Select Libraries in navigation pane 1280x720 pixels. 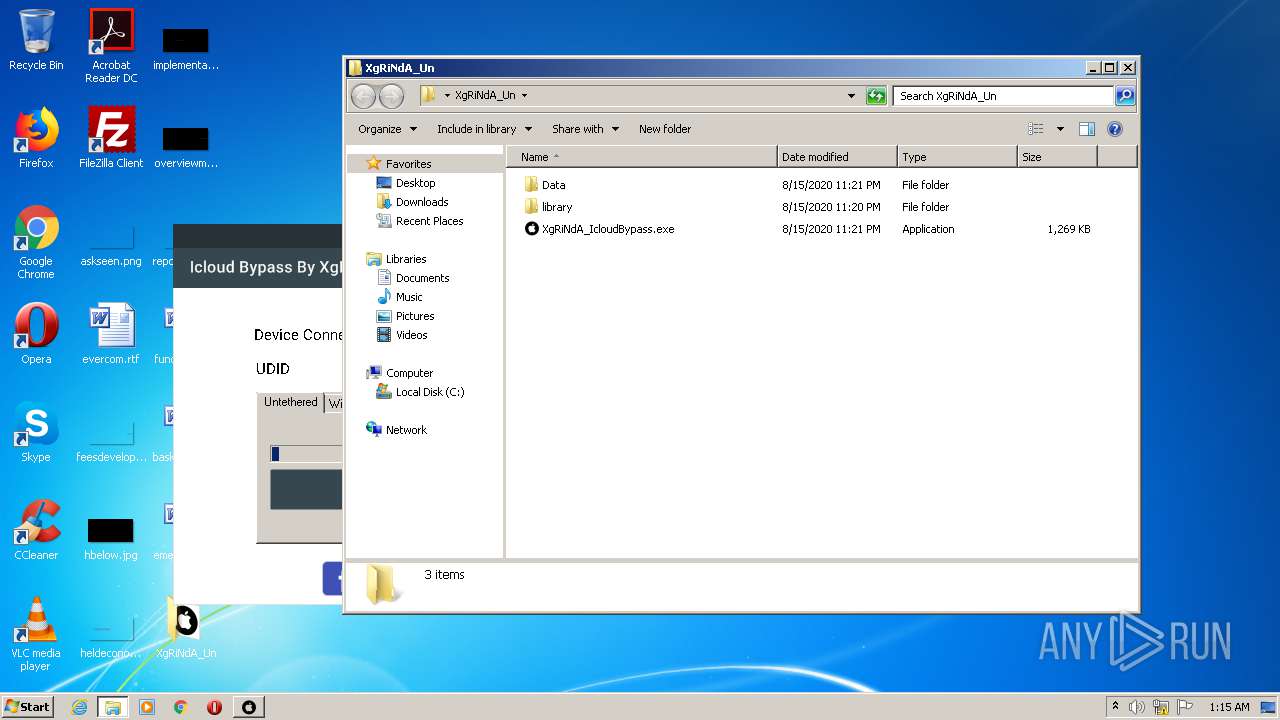(406, 259)
